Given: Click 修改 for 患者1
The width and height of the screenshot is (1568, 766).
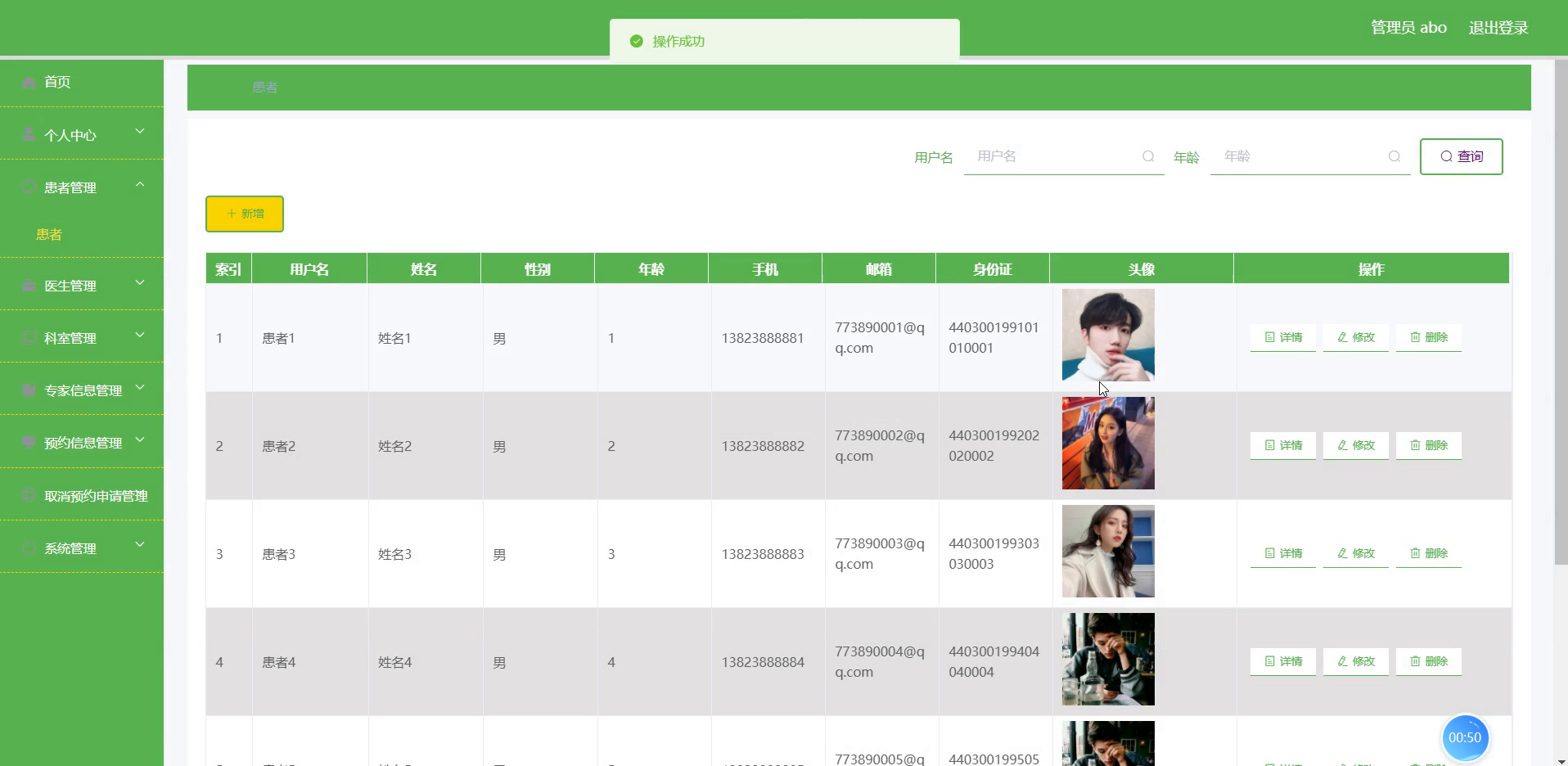Looking at the screenshot, I should [1356, 337].
